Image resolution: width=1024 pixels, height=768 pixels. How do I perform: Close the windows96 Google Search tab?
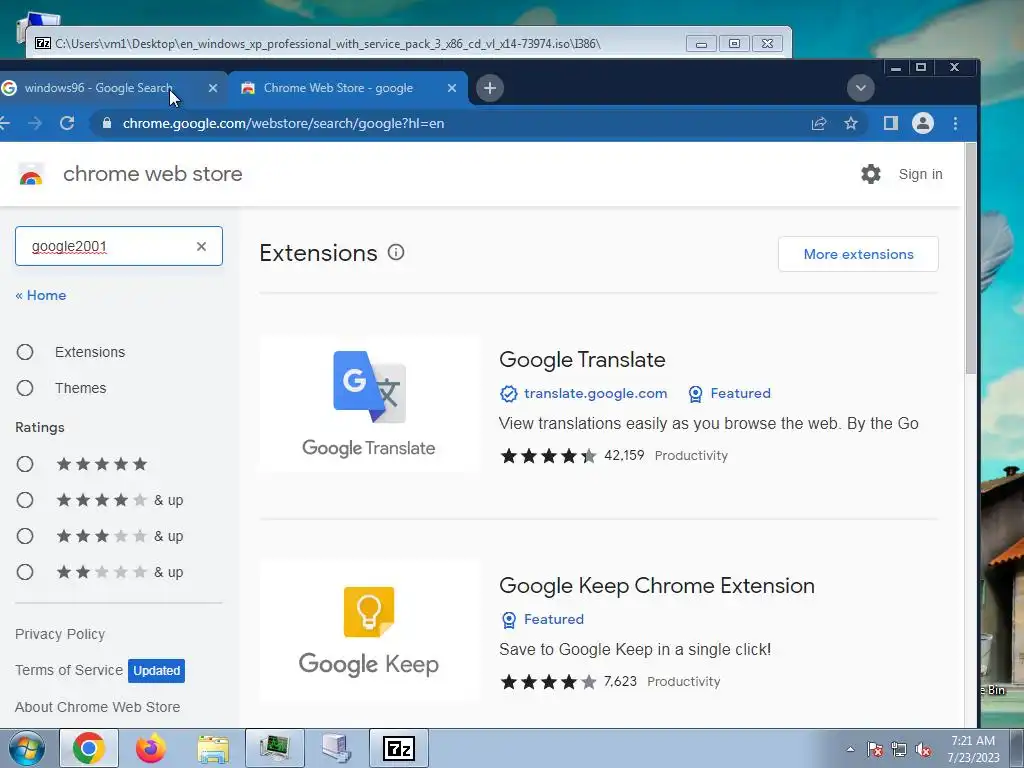click(x=213, y=88)
